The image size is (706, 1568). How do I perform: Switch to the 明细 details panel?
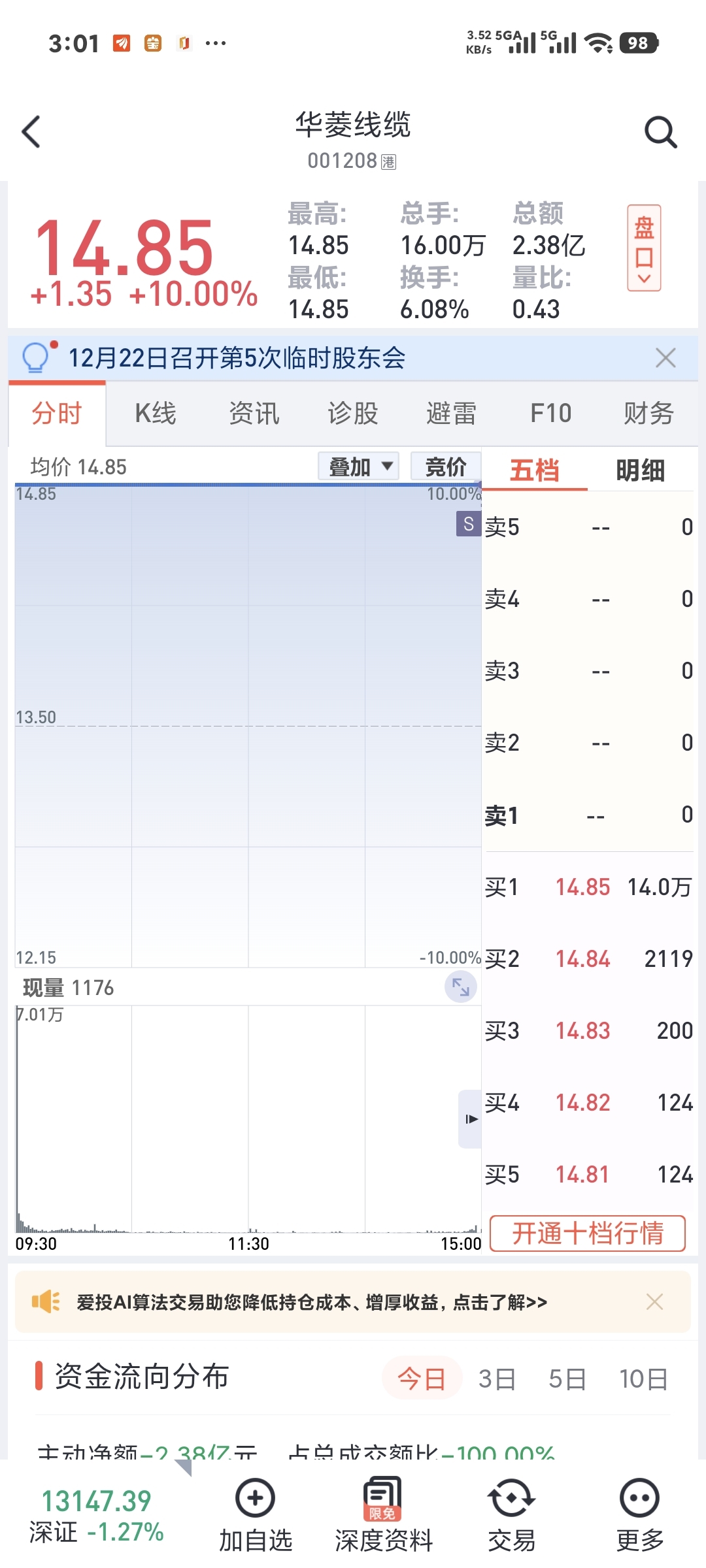640,470
